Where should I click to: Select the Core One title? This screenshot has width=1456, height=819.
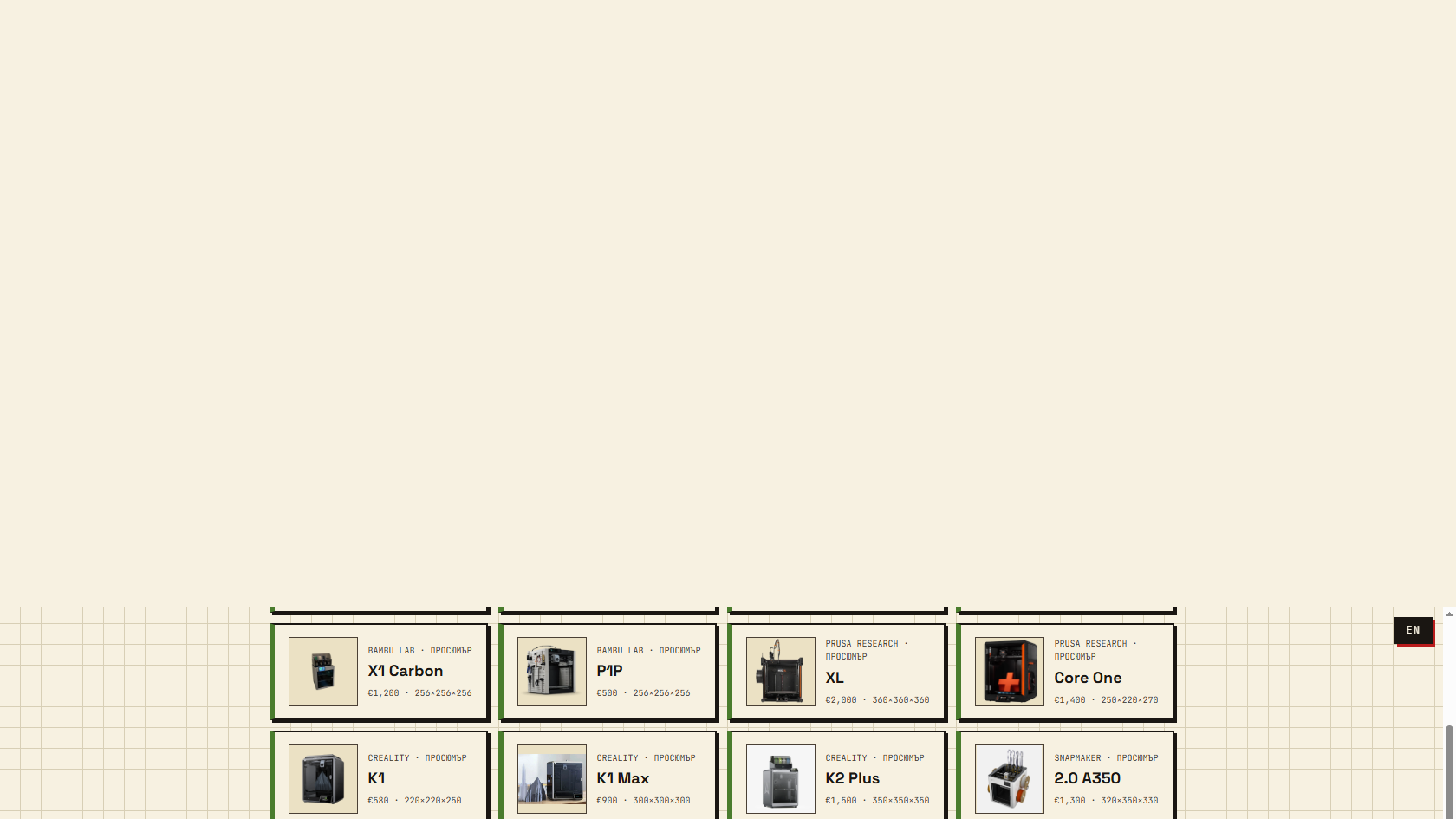[x=1088, y=678]
